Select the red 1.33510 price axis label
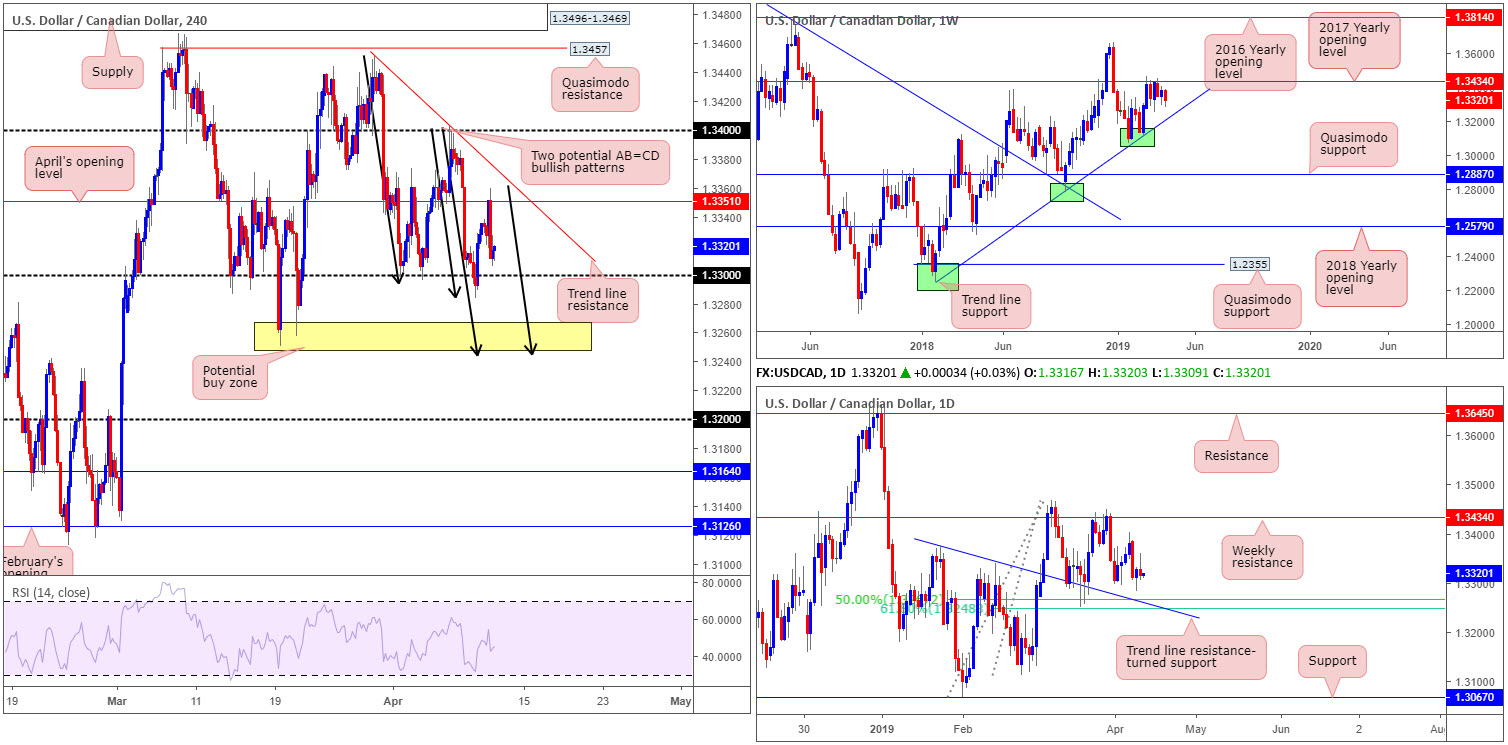This screenshot has width=1508, height=745. click(x=721, y=201)
